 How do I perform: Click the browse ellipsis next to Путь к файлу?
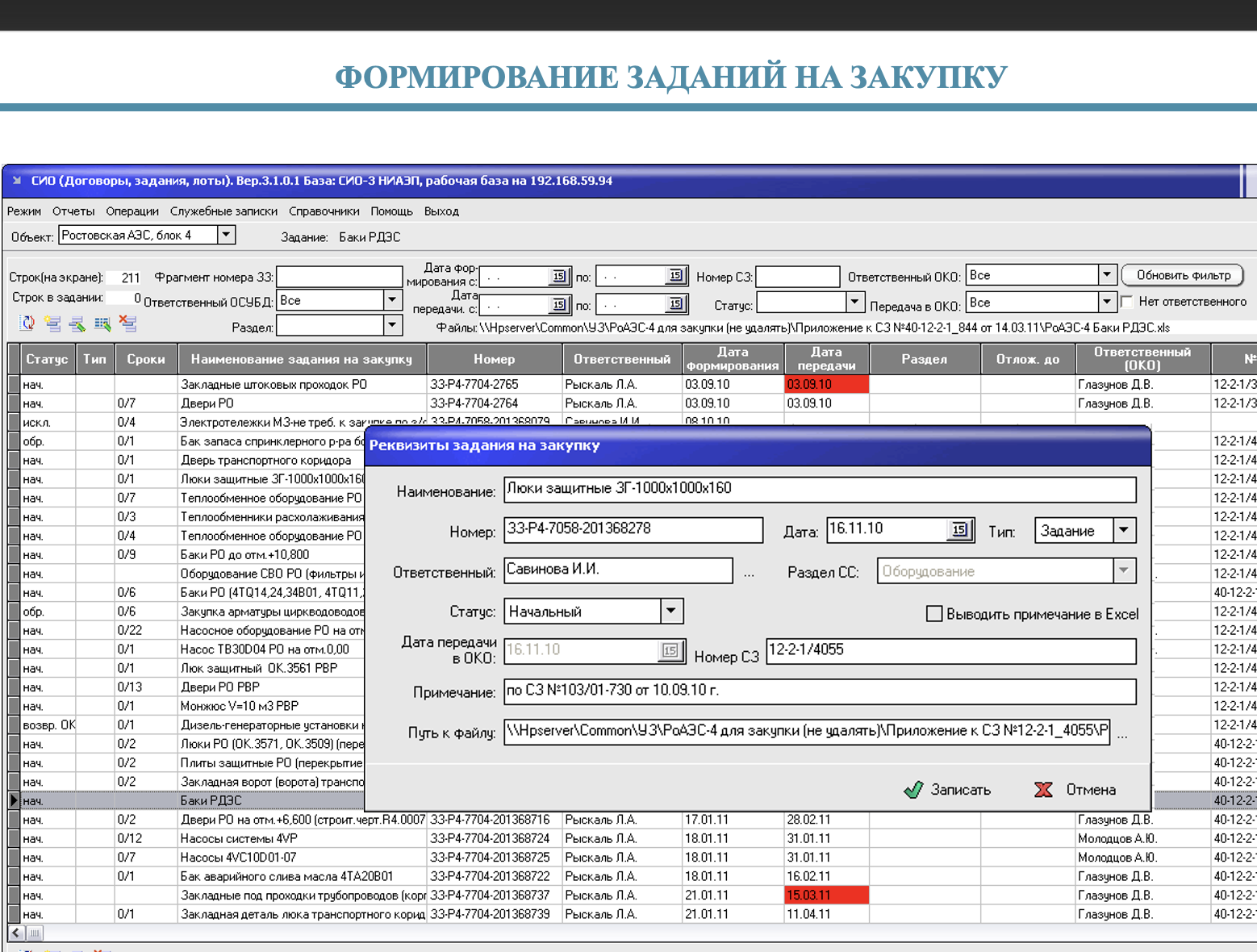pyautogui.click(x=1122, y=734)
